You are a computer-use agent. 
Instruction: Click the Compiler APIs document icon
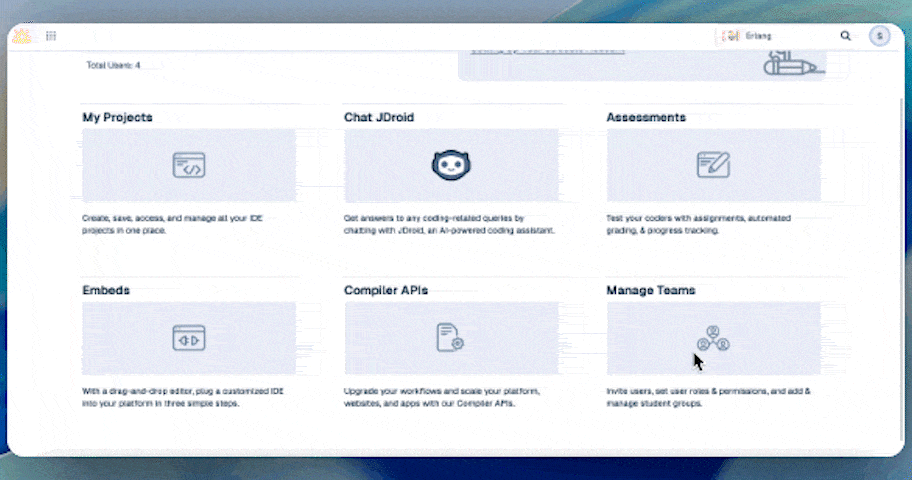[450, 338]
